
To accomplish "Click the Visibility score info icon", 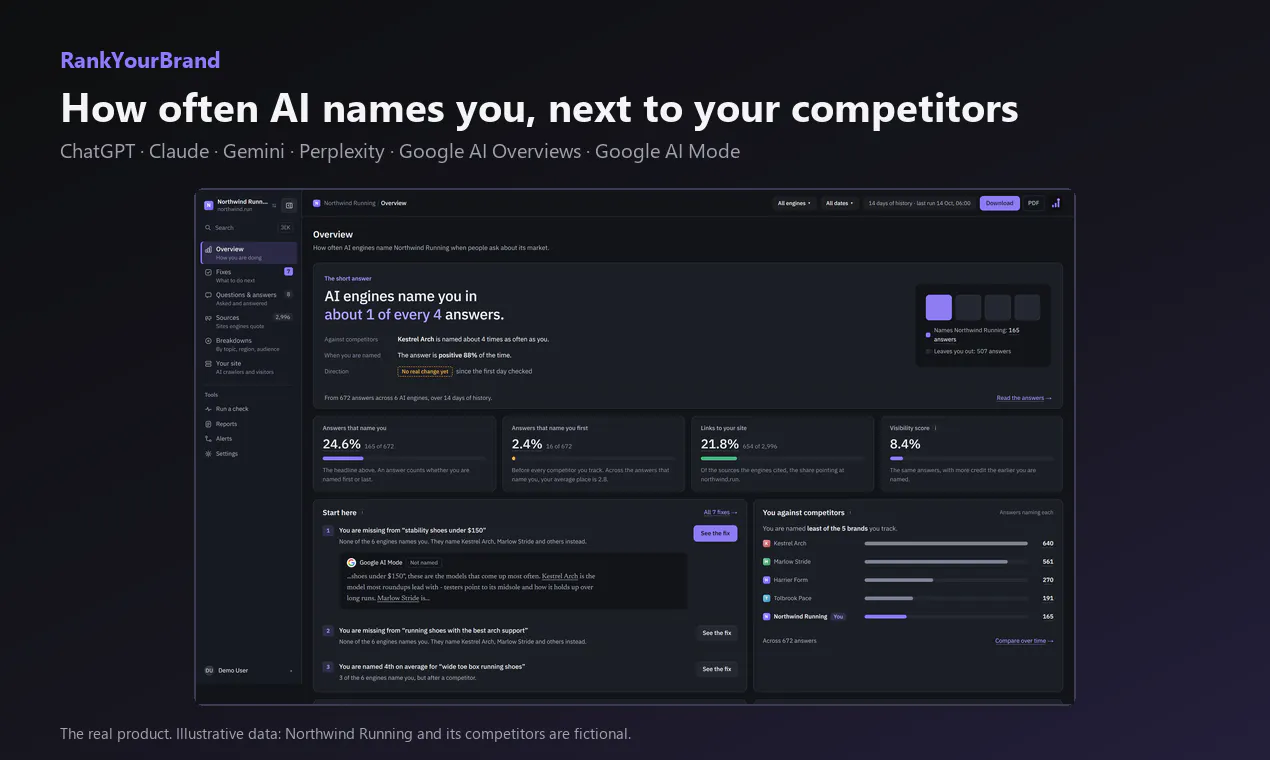I will pos(935,428).
